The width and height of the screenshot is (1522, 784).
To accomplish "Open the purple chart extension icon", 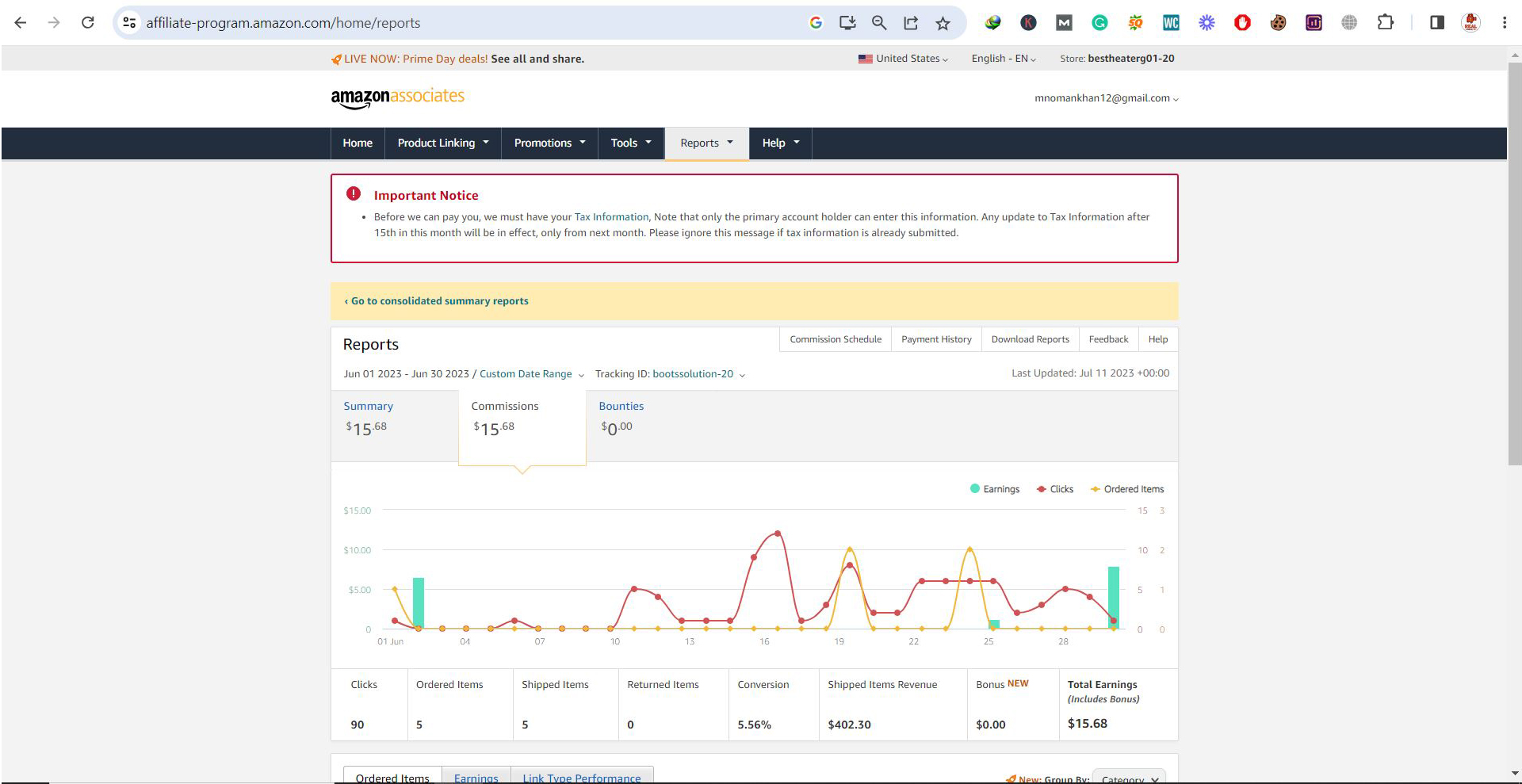I will (x=1314, y=23).
